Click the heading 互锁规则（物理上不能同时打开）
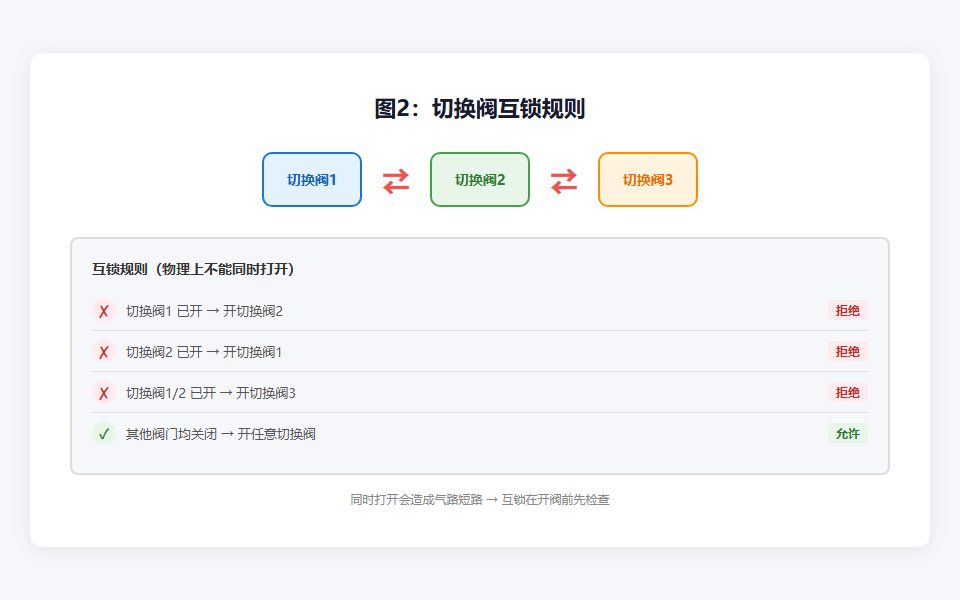This screenshot has width=960, height=600. point(193,269)
